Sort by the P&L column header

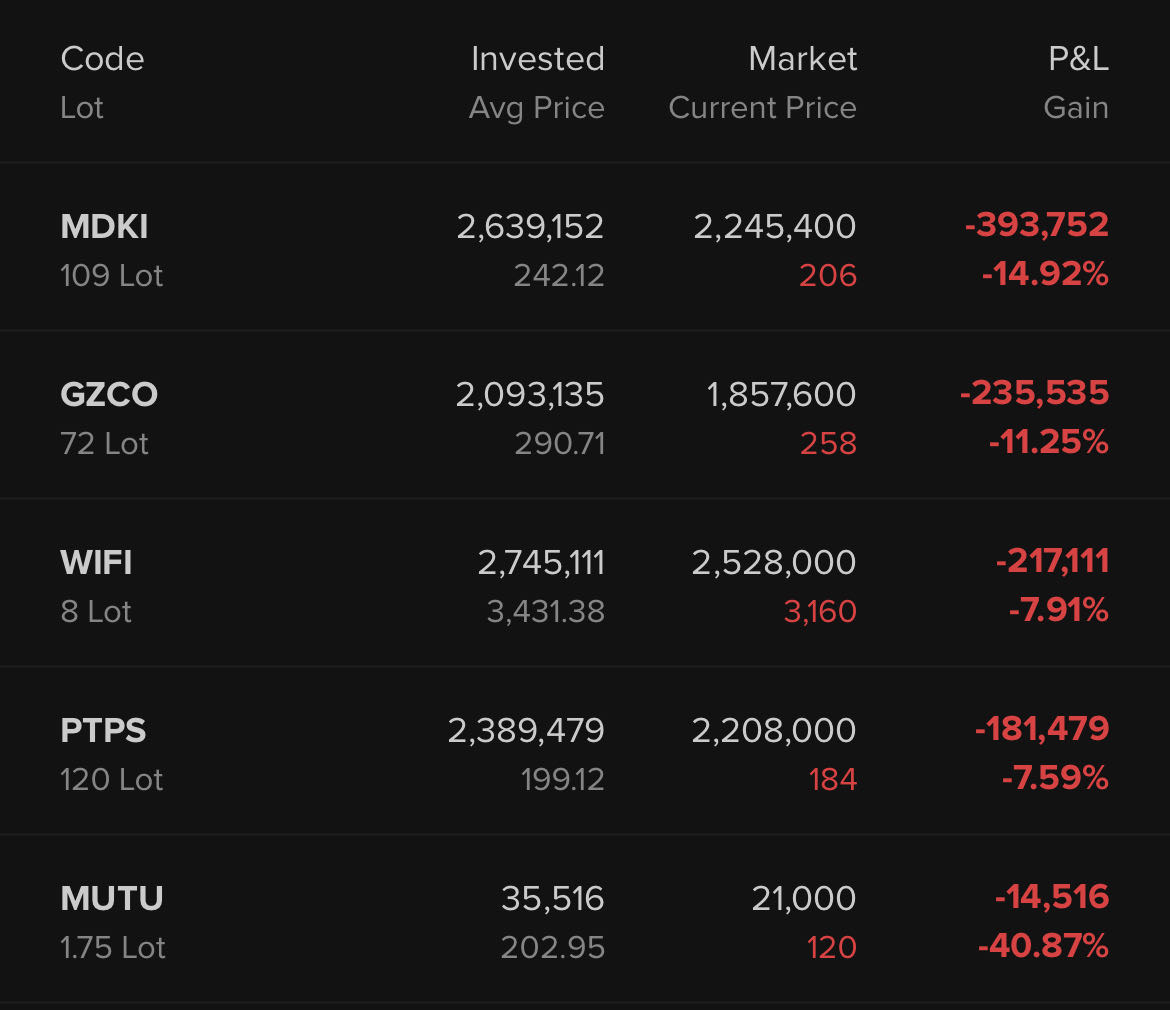(1078, 59)
